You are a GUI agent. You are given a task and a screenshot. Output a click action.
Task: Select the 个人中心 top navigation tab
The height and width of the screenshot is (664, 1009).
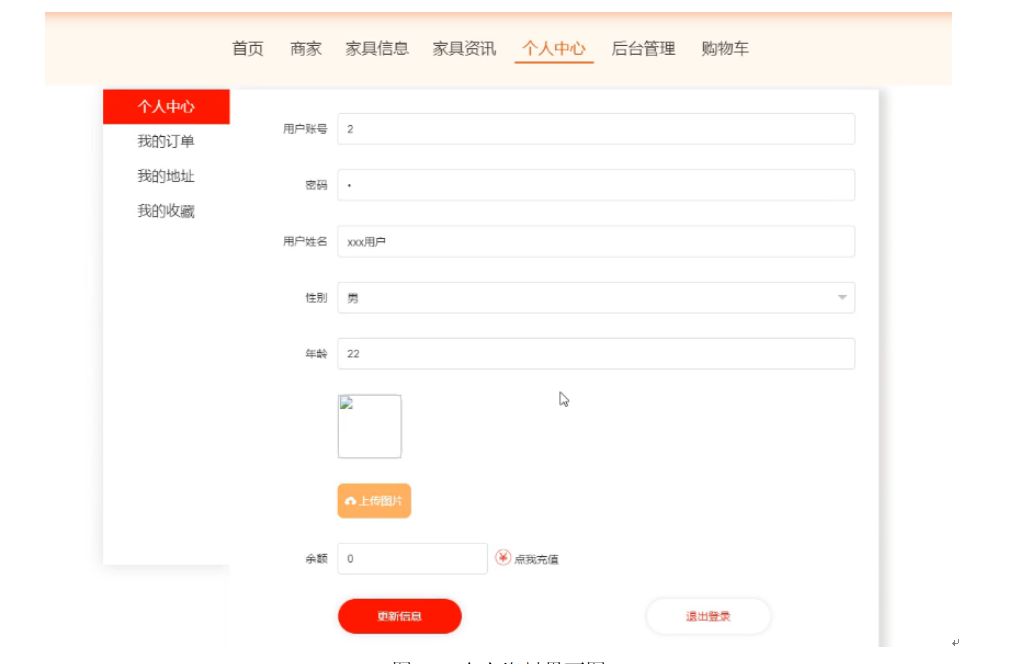coord(553,48)
